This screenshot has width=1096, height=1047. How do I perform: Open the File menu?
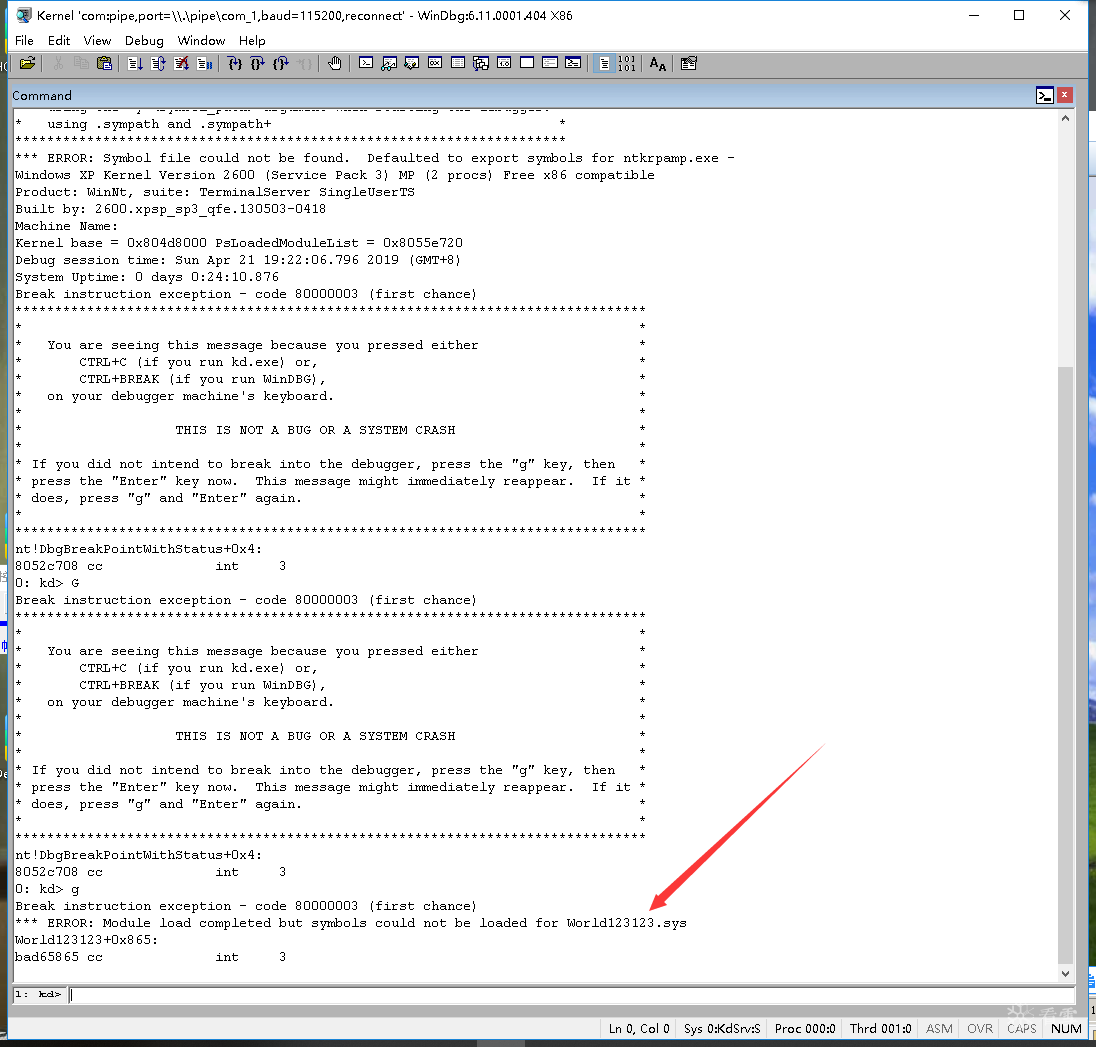point(24,41)
